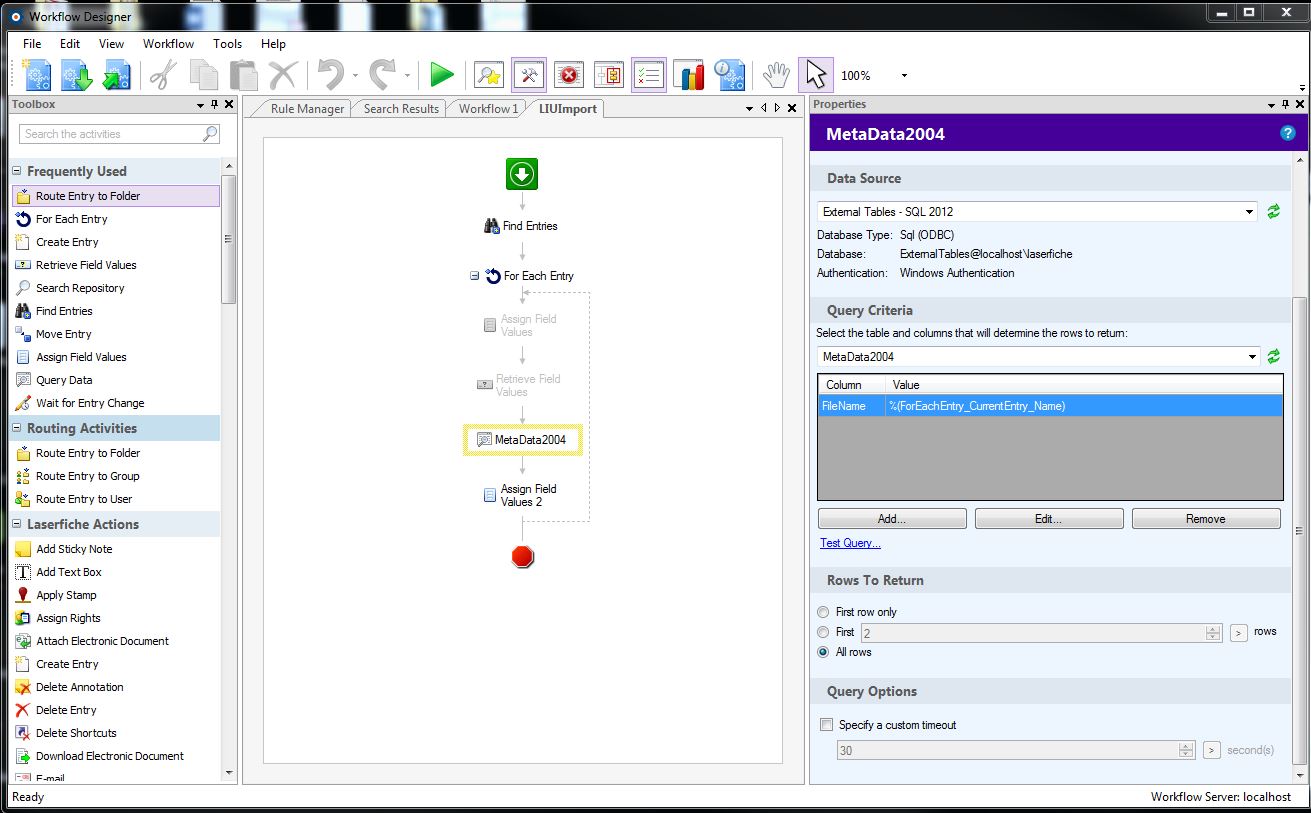Select the First row only radio button

click(823, 612)
